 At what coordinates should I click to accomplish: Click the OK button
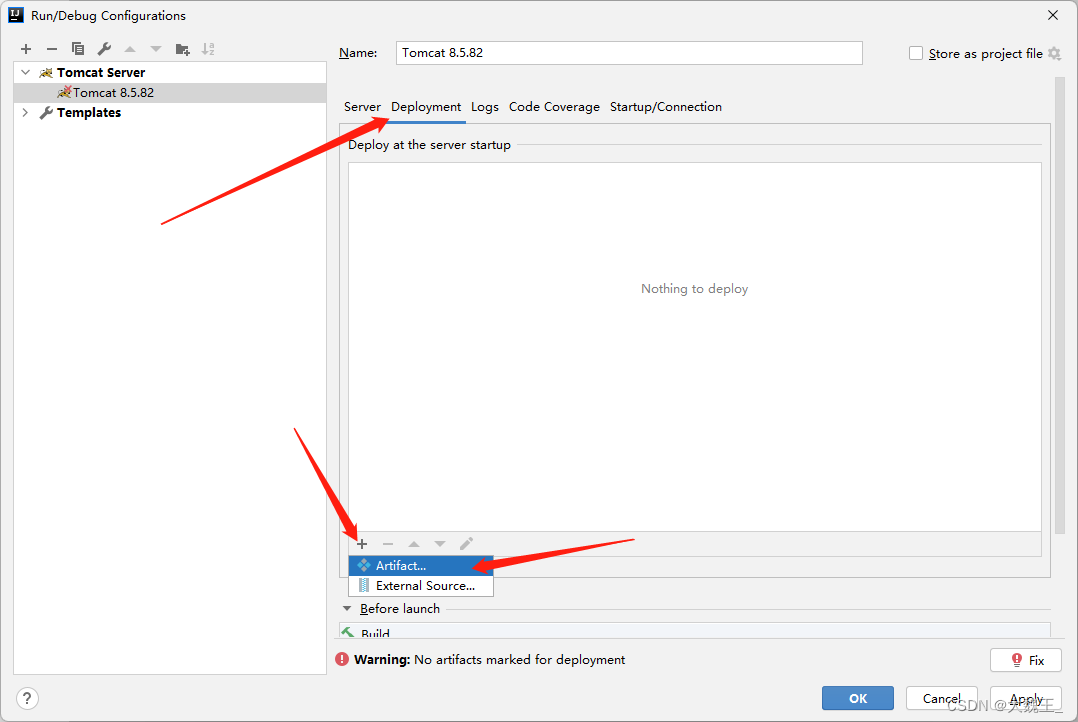pyautogui.click(x=858, y=698)
